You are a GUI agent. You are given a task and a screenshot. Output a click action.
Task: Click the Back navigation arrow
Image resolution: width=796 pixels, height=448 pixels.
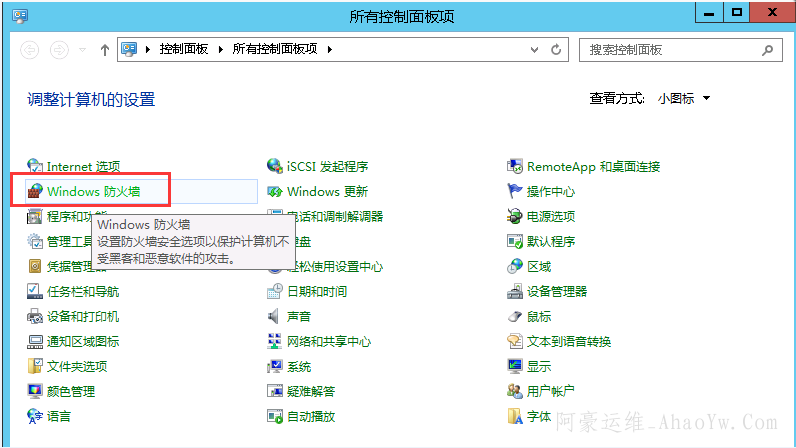point(29,50)
